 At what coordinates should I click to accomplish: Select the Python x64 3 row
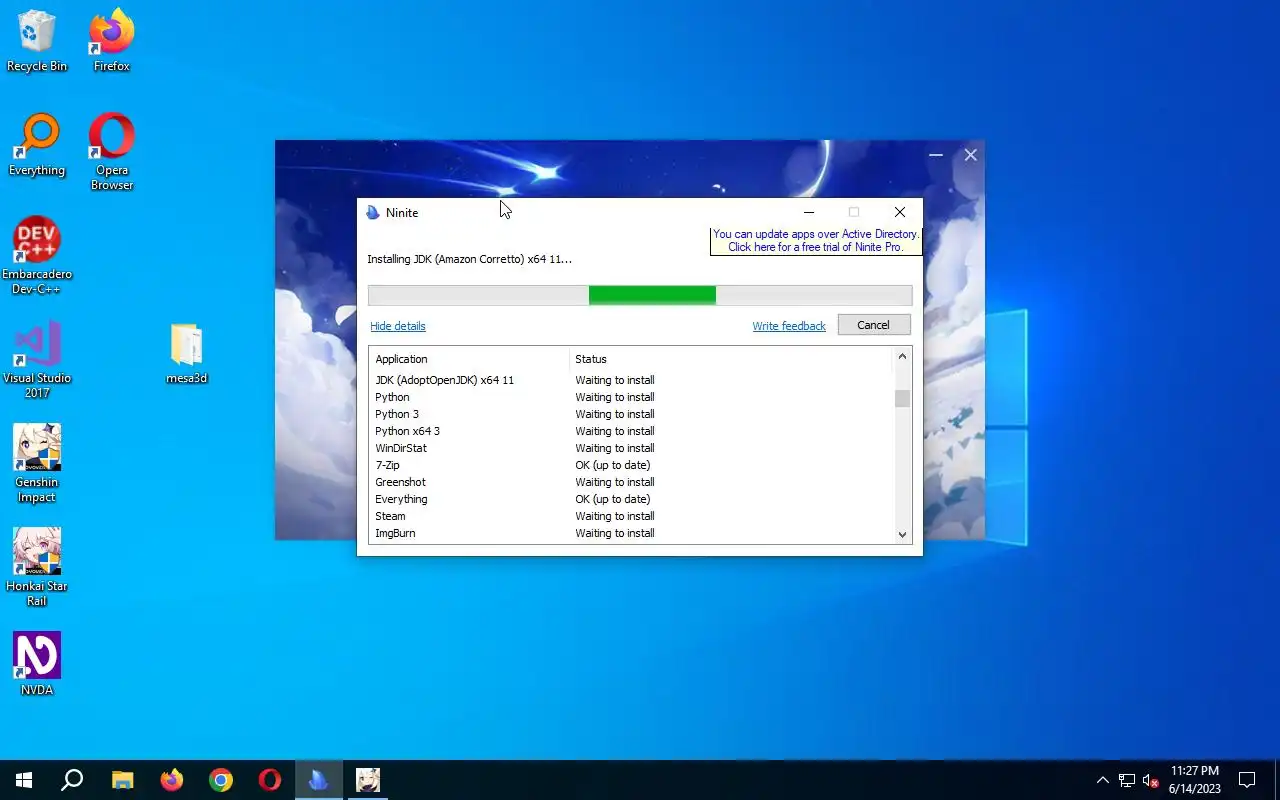coord(630,431)
